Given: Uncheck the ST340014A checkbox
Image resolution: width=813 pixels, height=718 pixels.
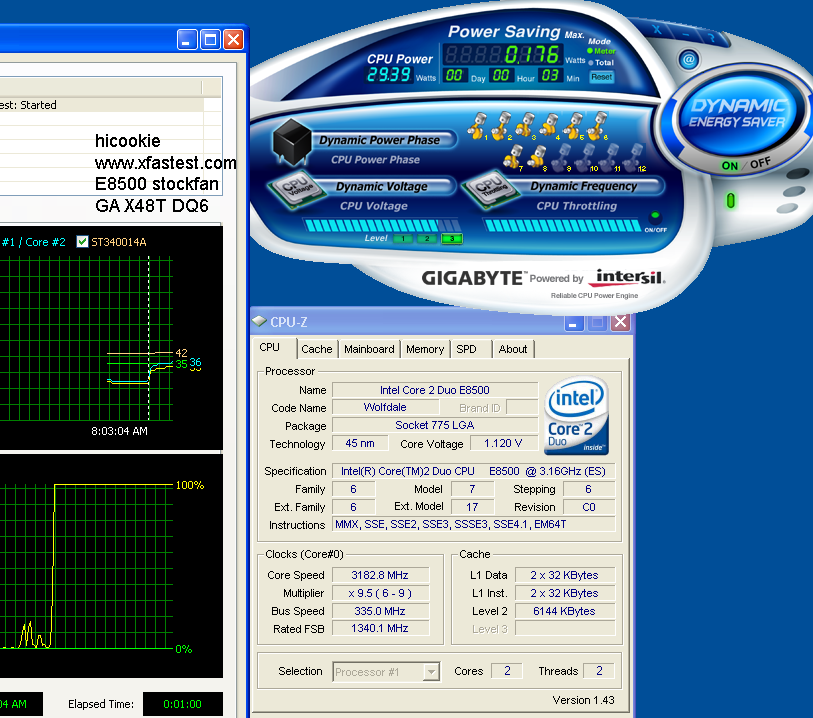Looking at the screenshot, I should tap(82, 241).
